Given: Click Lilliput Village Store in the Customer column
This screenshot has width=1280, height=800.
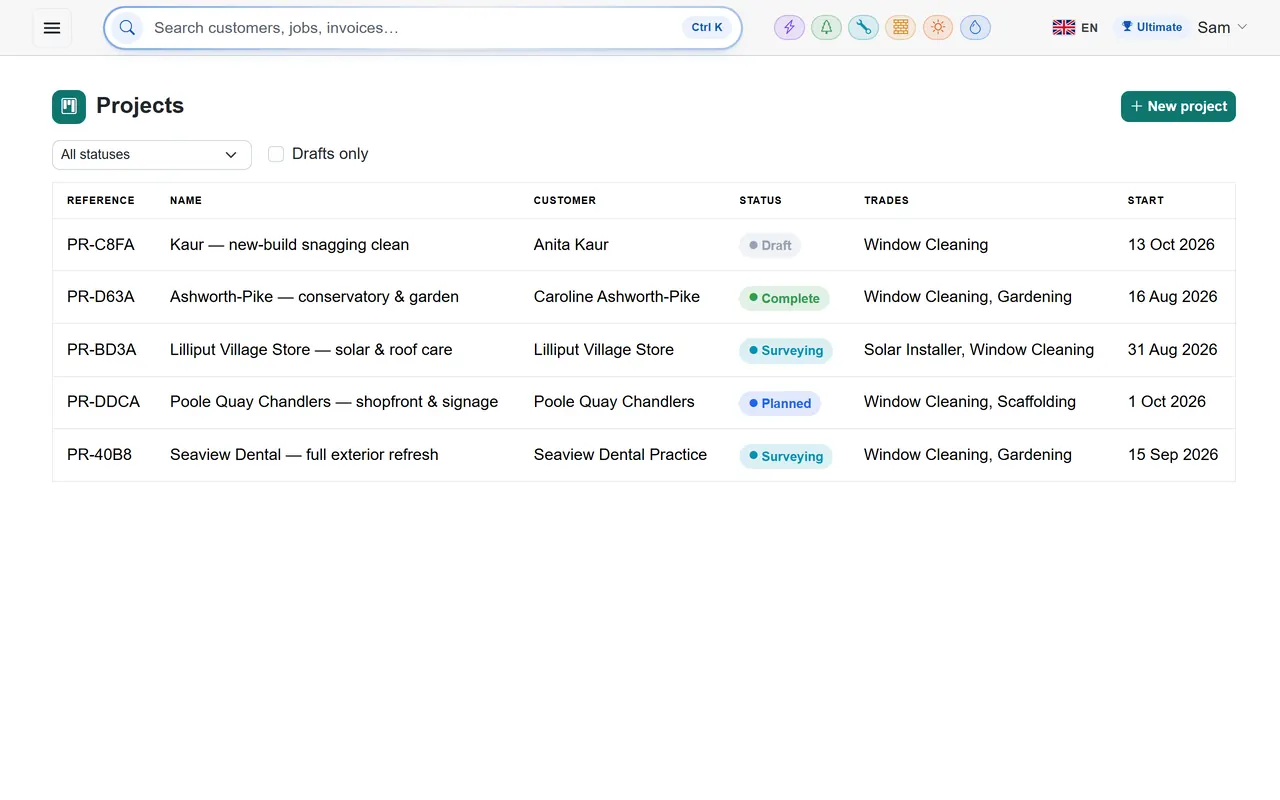Looking at the screenshot, I should tap(604, 350).
